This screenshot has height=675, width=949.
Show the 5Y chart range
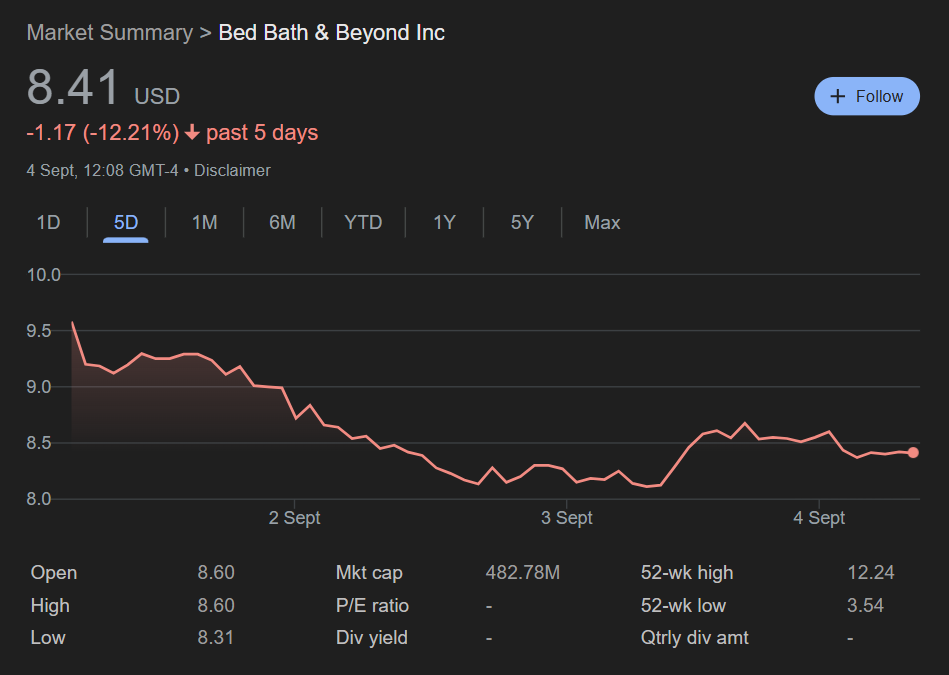coord(522,223)
